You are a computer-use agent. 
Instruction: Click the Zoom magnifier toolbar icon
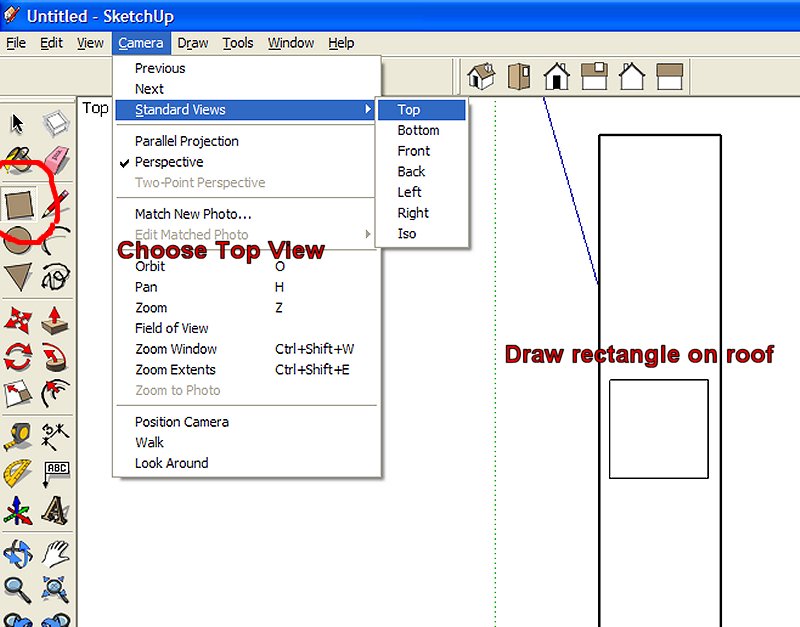18,590
